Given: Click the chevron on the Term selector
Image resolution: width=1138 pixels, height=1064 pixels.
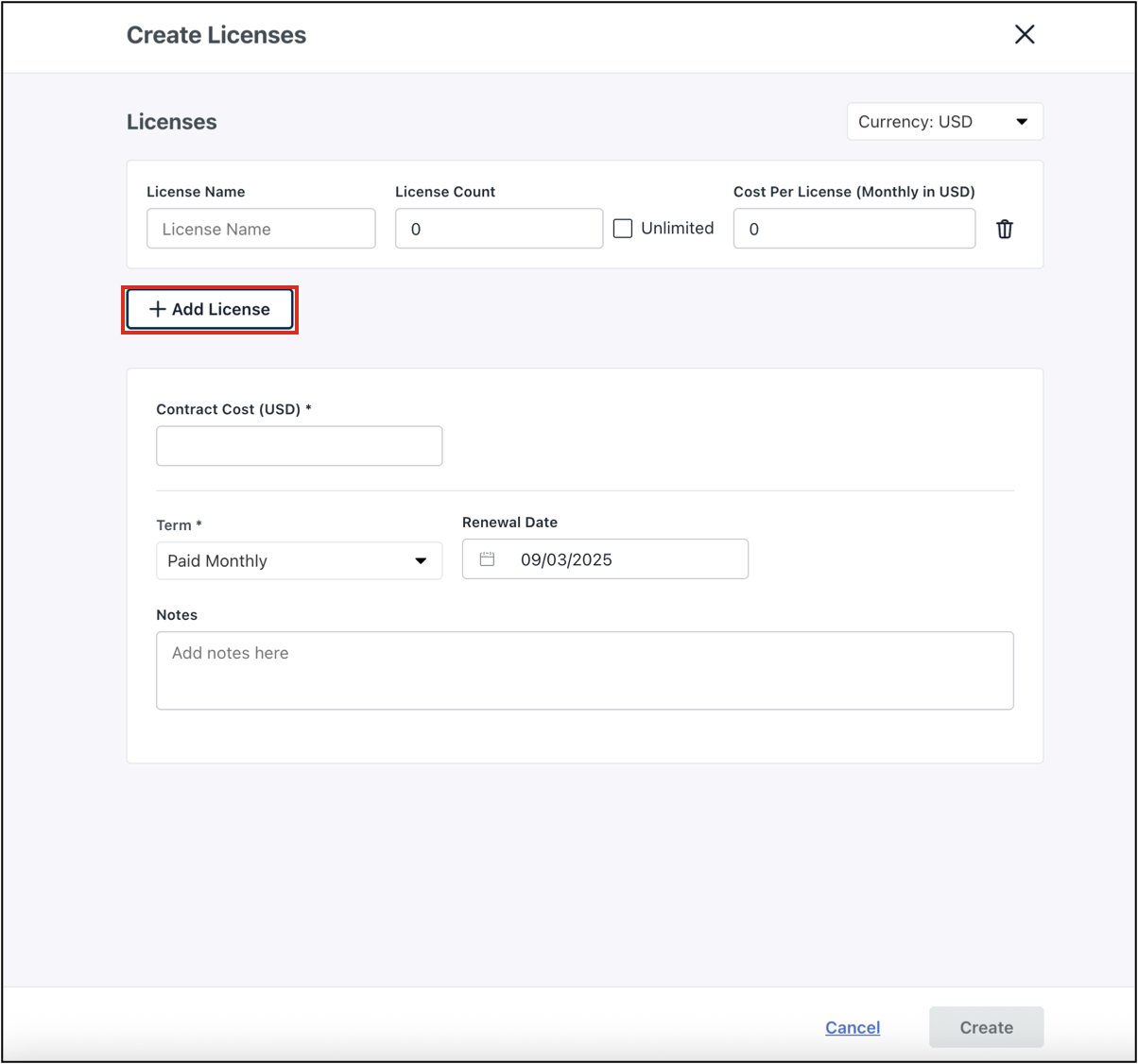Looking at the screenshot, I should tap(422, 560).
